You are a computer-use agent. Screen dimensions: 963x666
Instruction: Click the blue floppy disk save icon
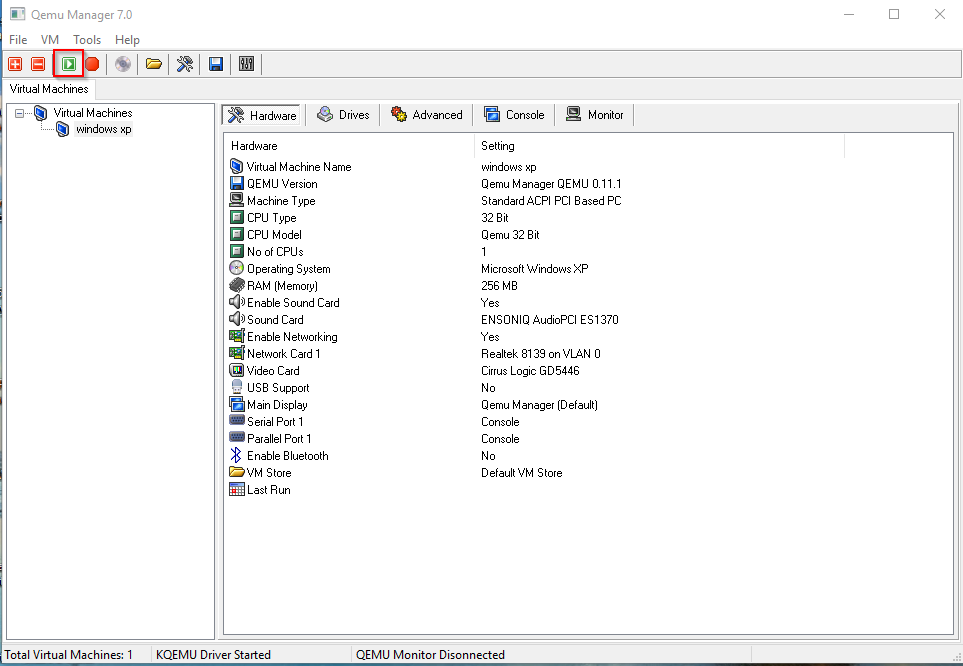(216, 64)
